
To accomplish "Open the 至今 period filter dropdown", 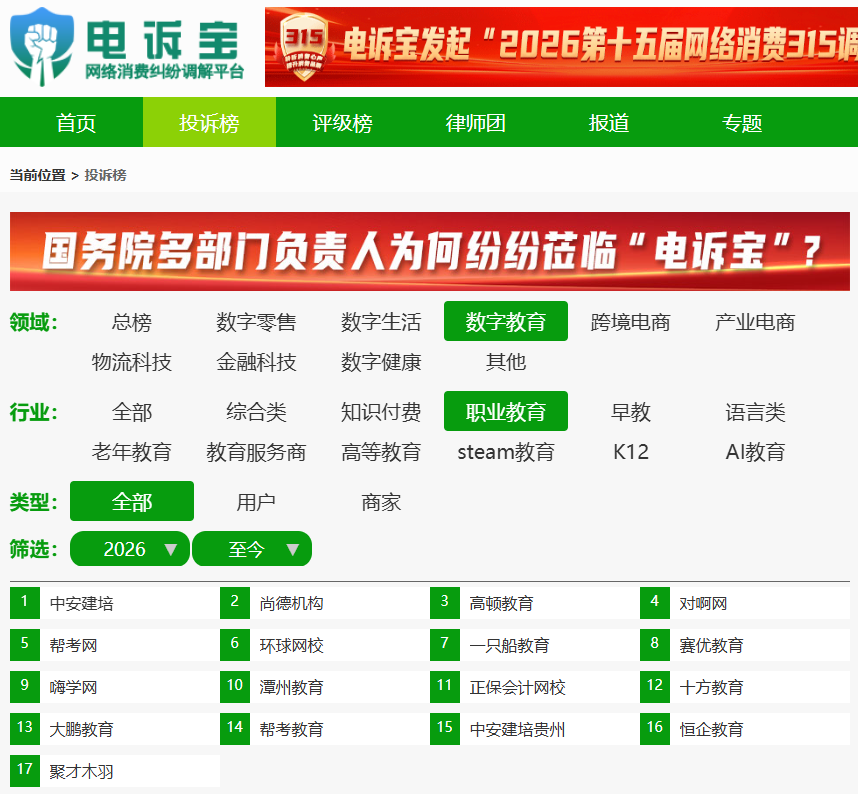I will coord(252,549).
